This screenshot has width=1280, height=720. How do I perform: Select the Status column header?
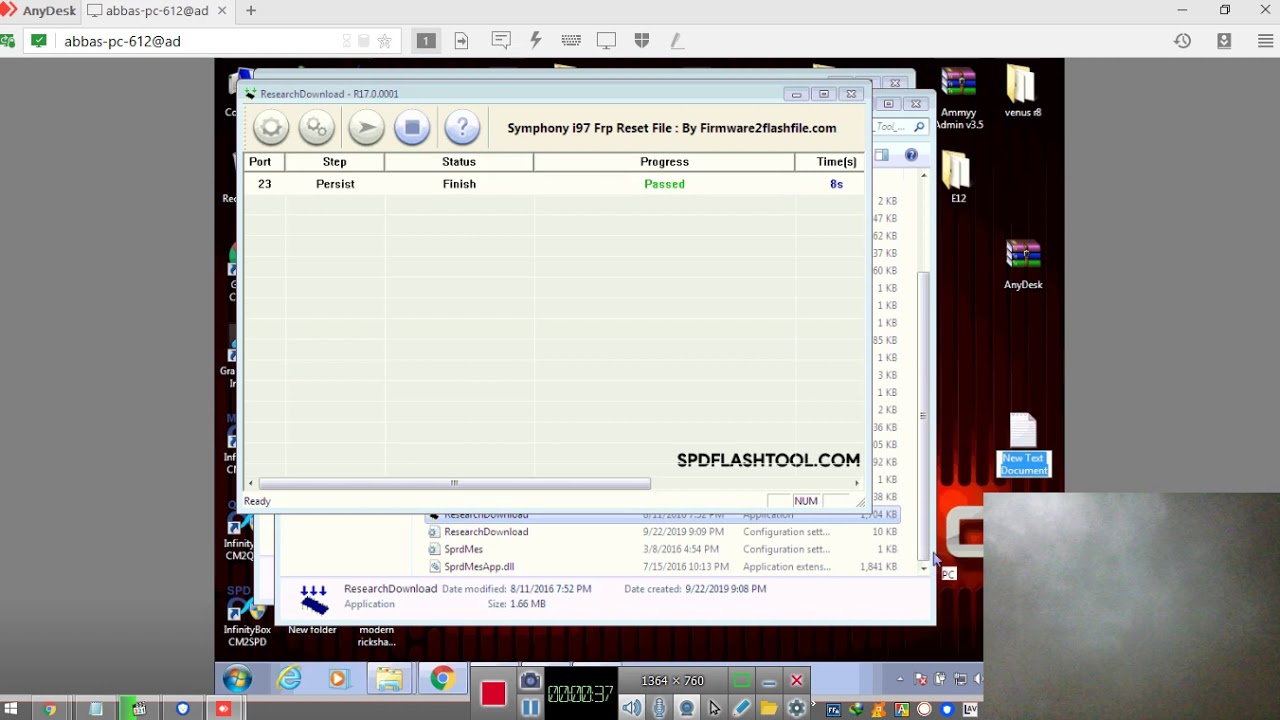tap(459, 162)
